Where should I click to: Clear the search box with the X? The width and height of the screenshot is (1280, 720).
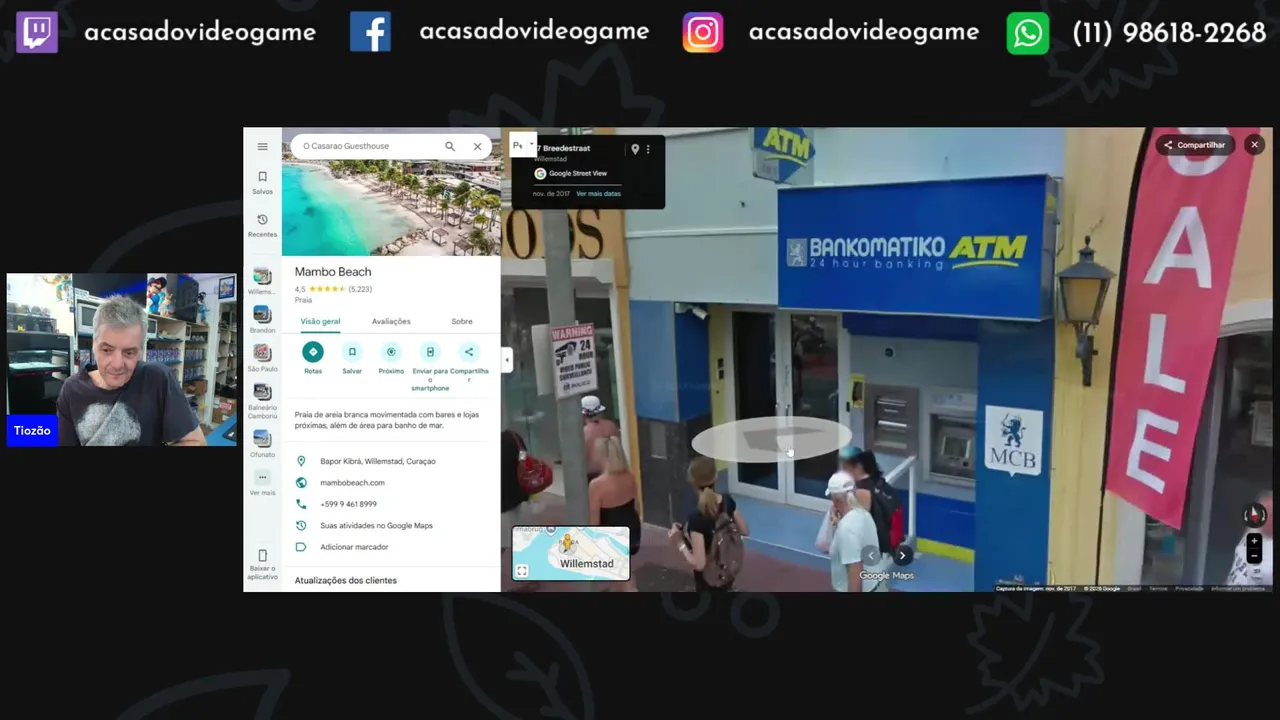pos(477,146)
